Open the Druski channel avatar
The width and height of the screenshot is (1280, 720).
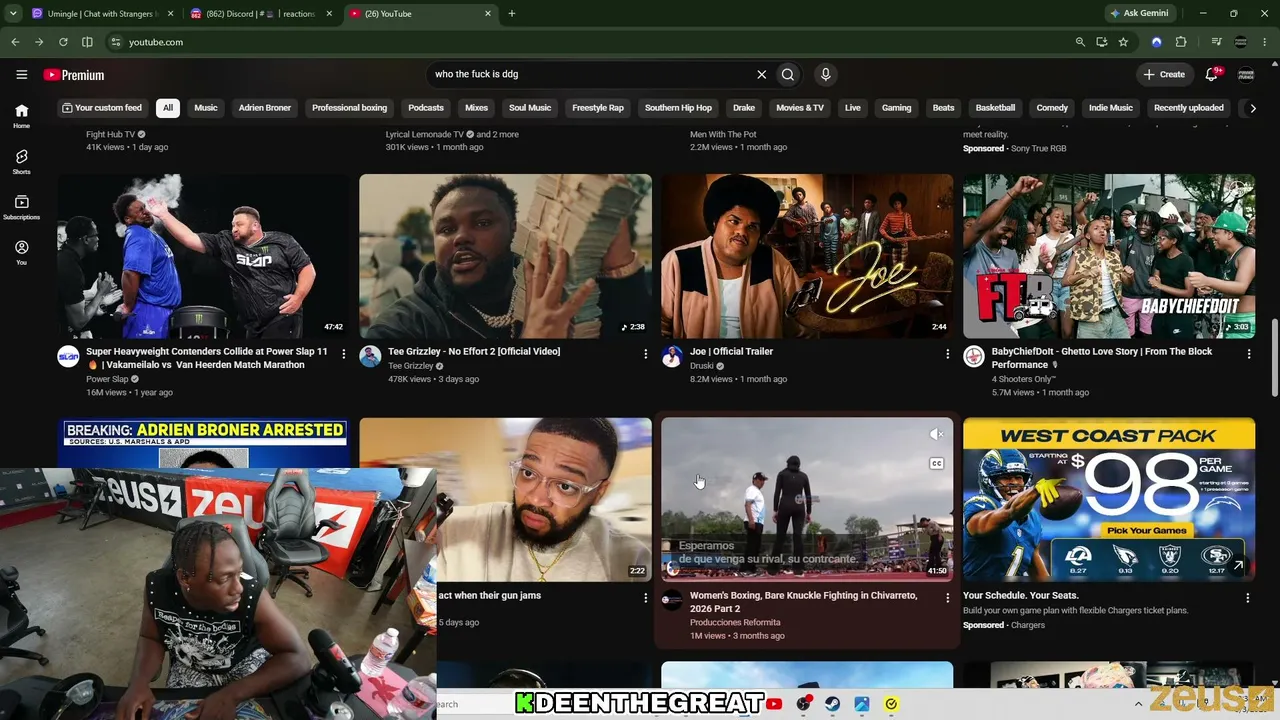(x=672, y=357)
